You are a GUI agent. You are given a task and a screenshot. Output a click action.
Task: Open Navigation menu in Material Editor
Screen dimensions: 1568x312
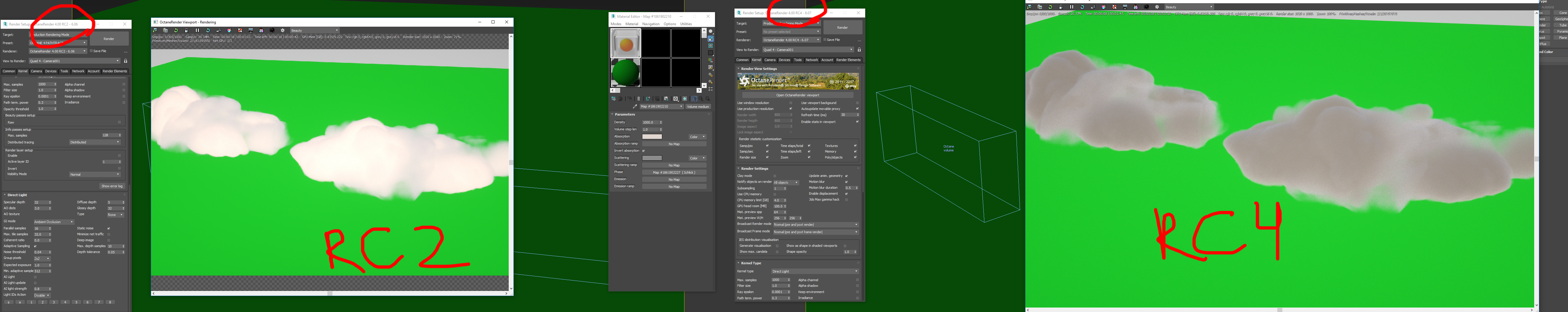[651, 24]
